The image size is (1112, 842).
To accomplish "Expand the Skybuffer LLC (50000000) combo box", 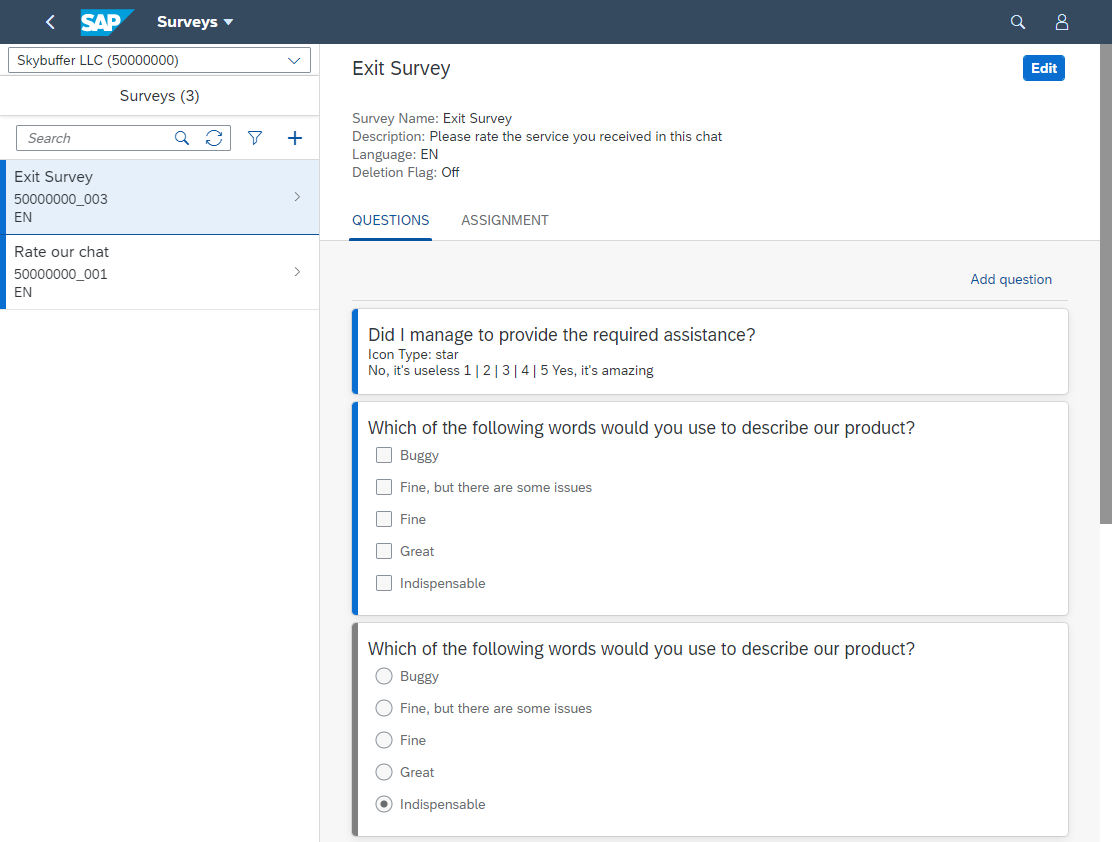I will (160, 60).
